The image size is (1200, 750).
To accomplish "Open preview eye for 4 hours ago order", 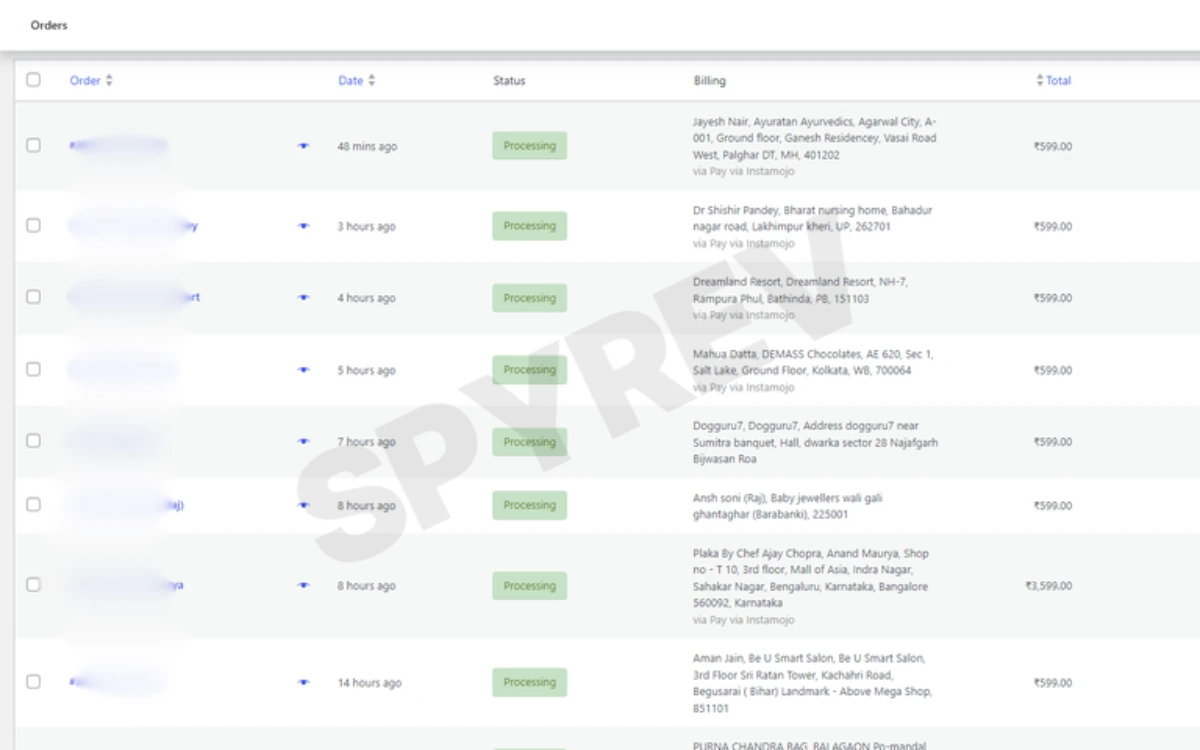I will 303,298.
